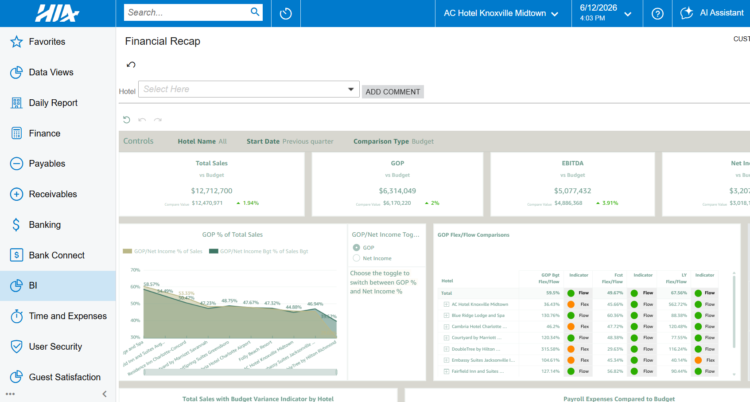Screen dimensions: 750x402
Task: Select the GOP radio option
Action: coord(356,247)
